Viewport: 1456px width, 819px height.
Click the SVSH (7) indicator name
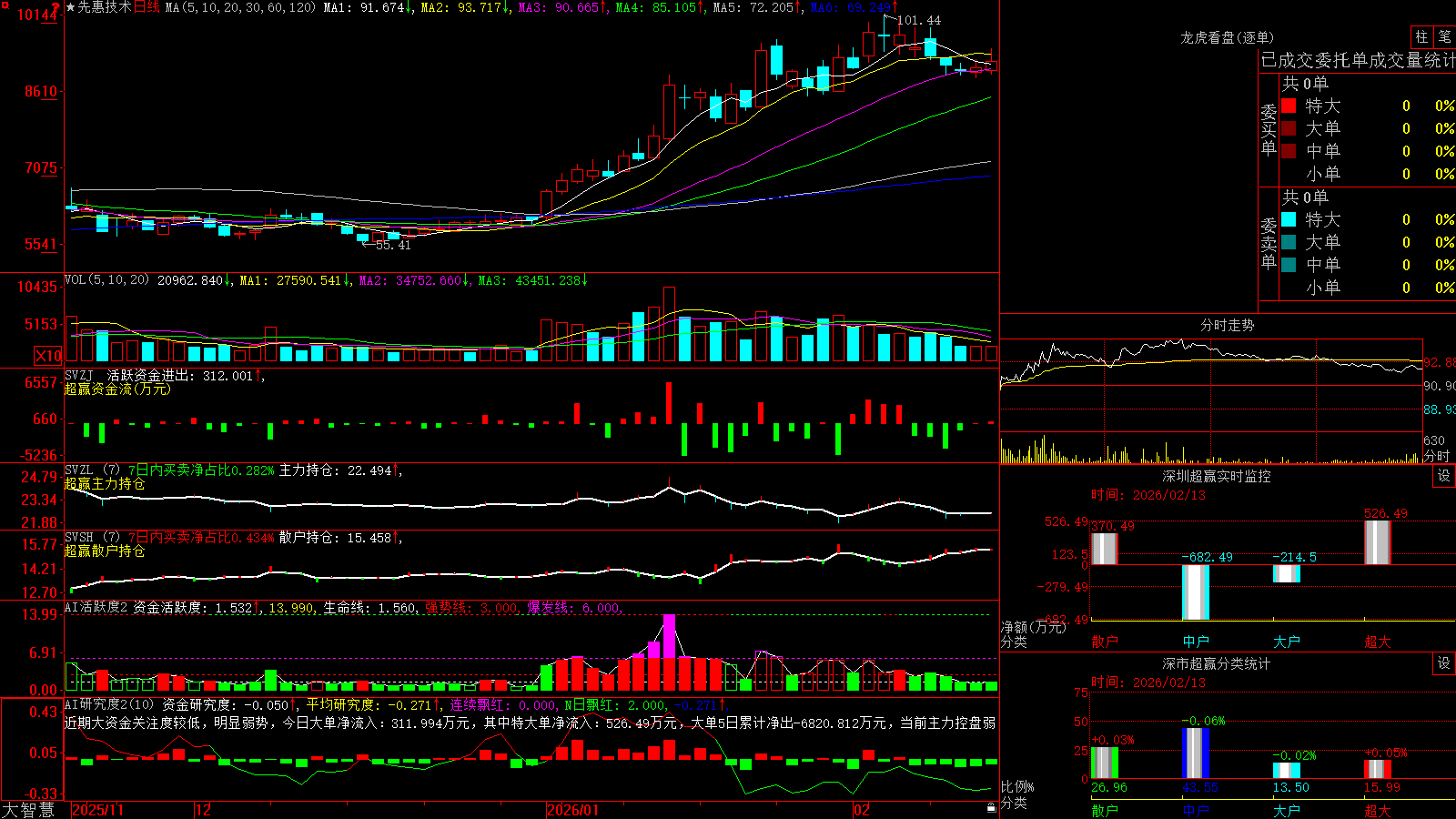[92, 538]
